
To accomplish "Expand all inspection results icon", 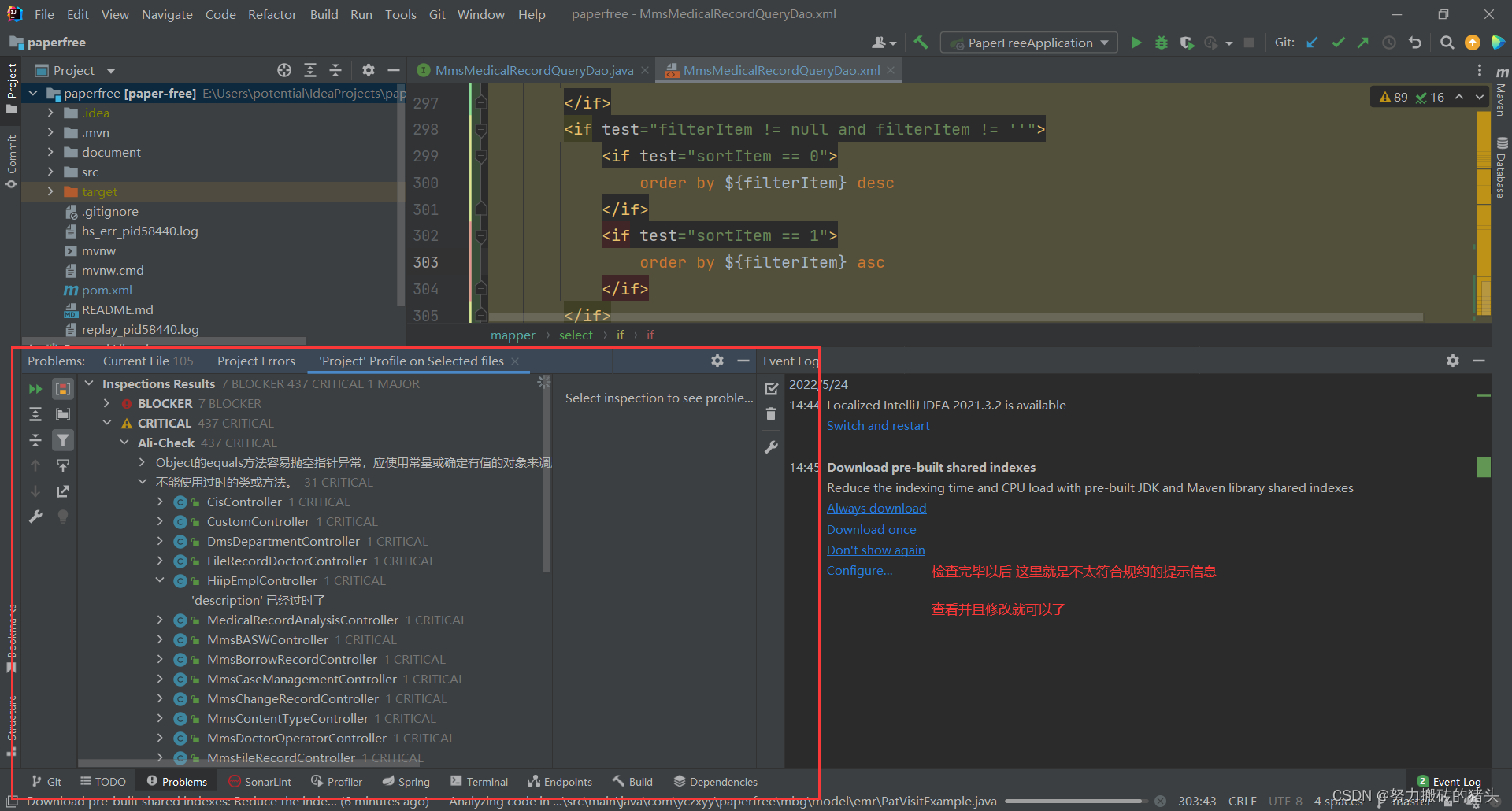I will pos(35,414).
